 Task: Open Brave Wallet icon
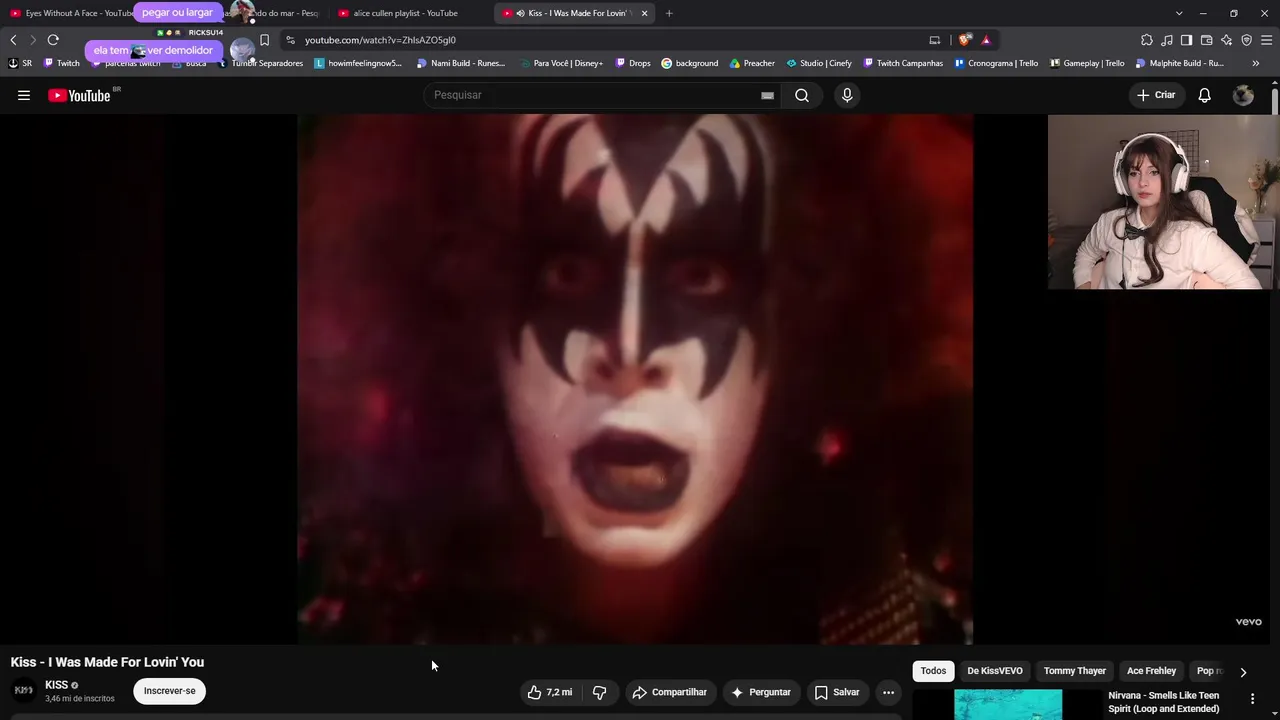(x=1206, y=40)
